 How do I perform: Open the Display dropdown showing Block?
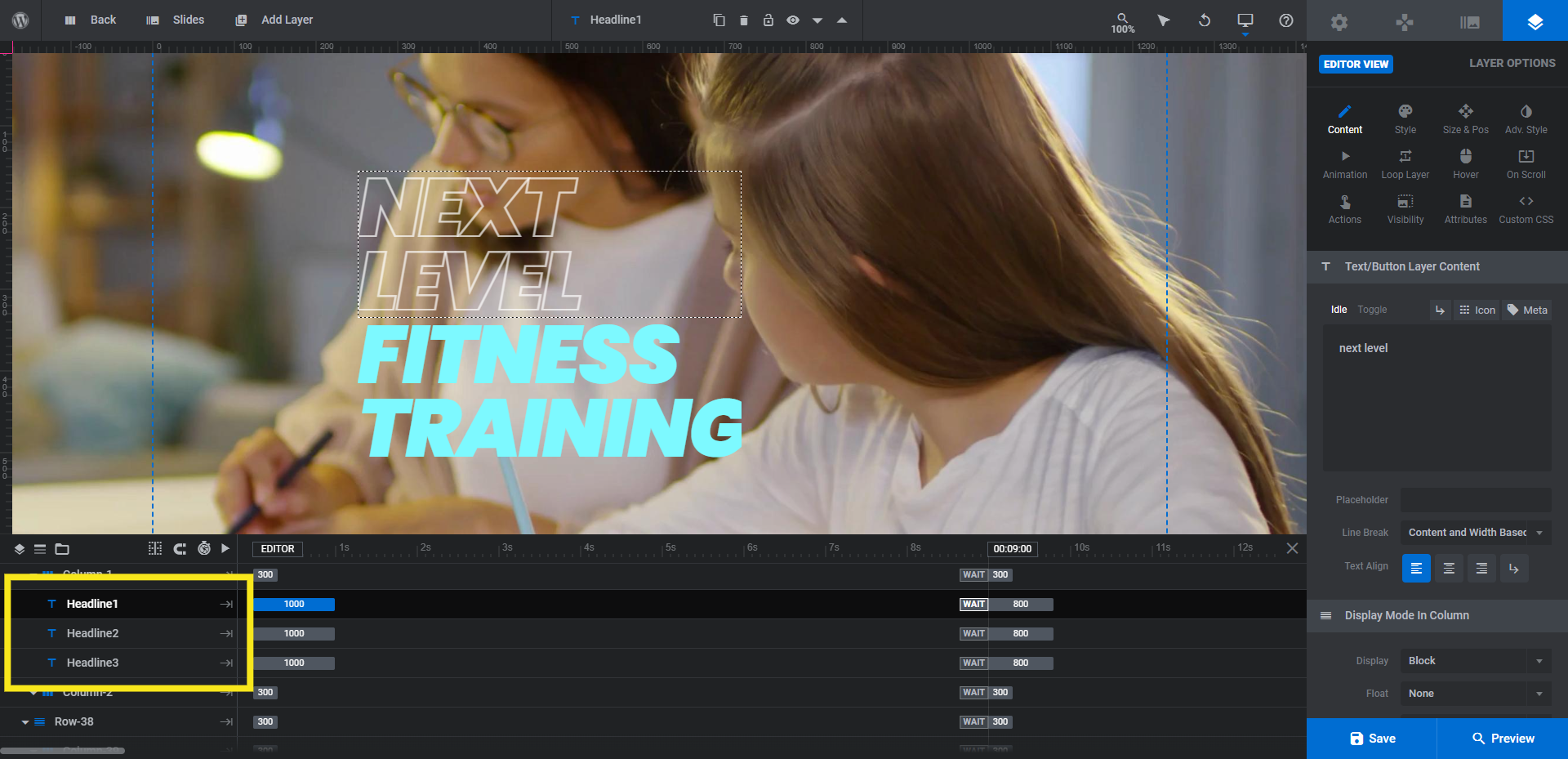click(x=1476, y=661)
